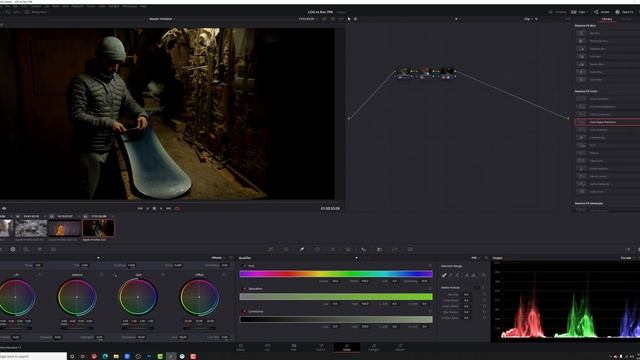Reset the Gain color wheel

162,275
